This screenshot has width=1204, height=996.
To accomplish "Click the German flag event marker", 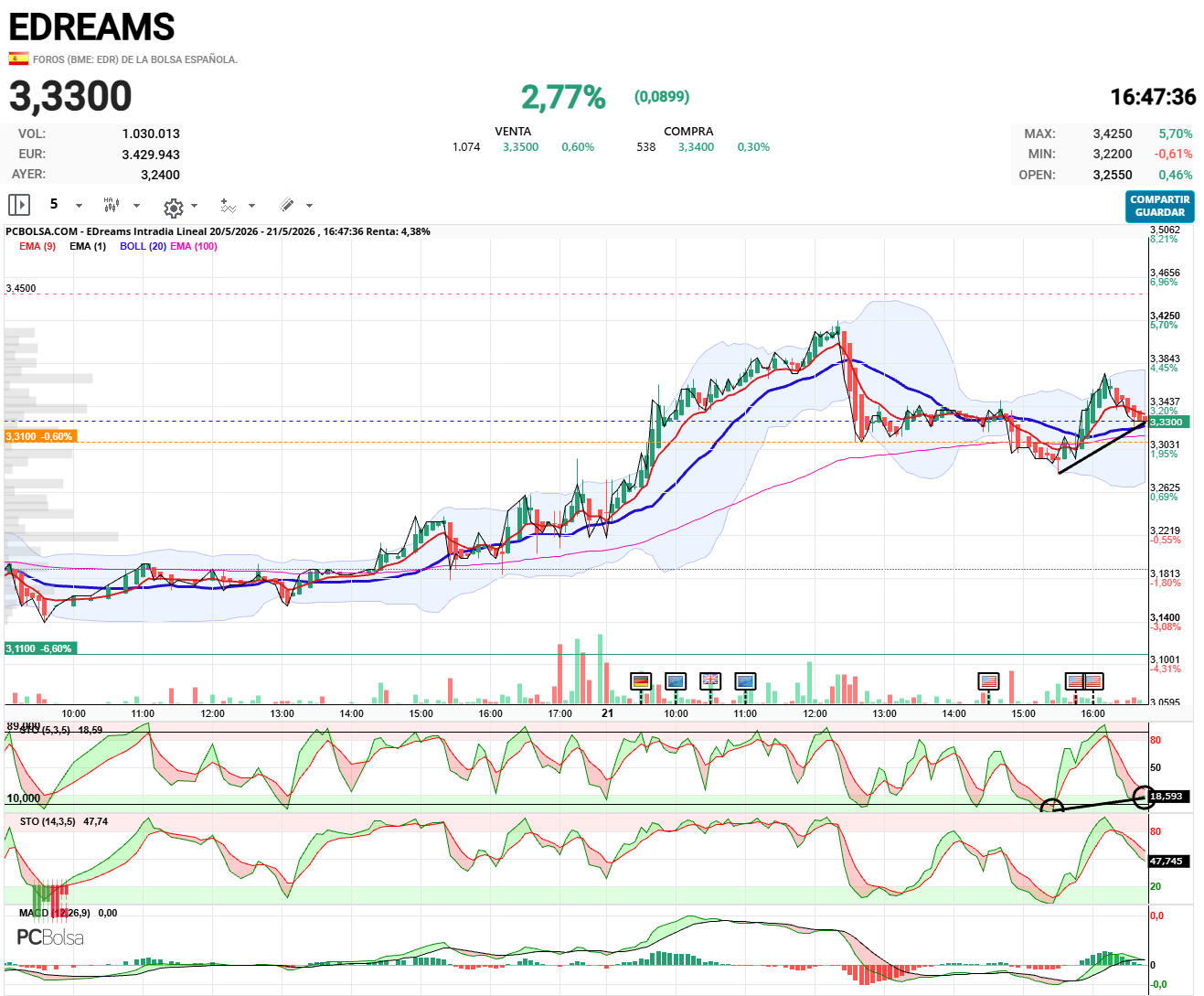I will 641,681.
